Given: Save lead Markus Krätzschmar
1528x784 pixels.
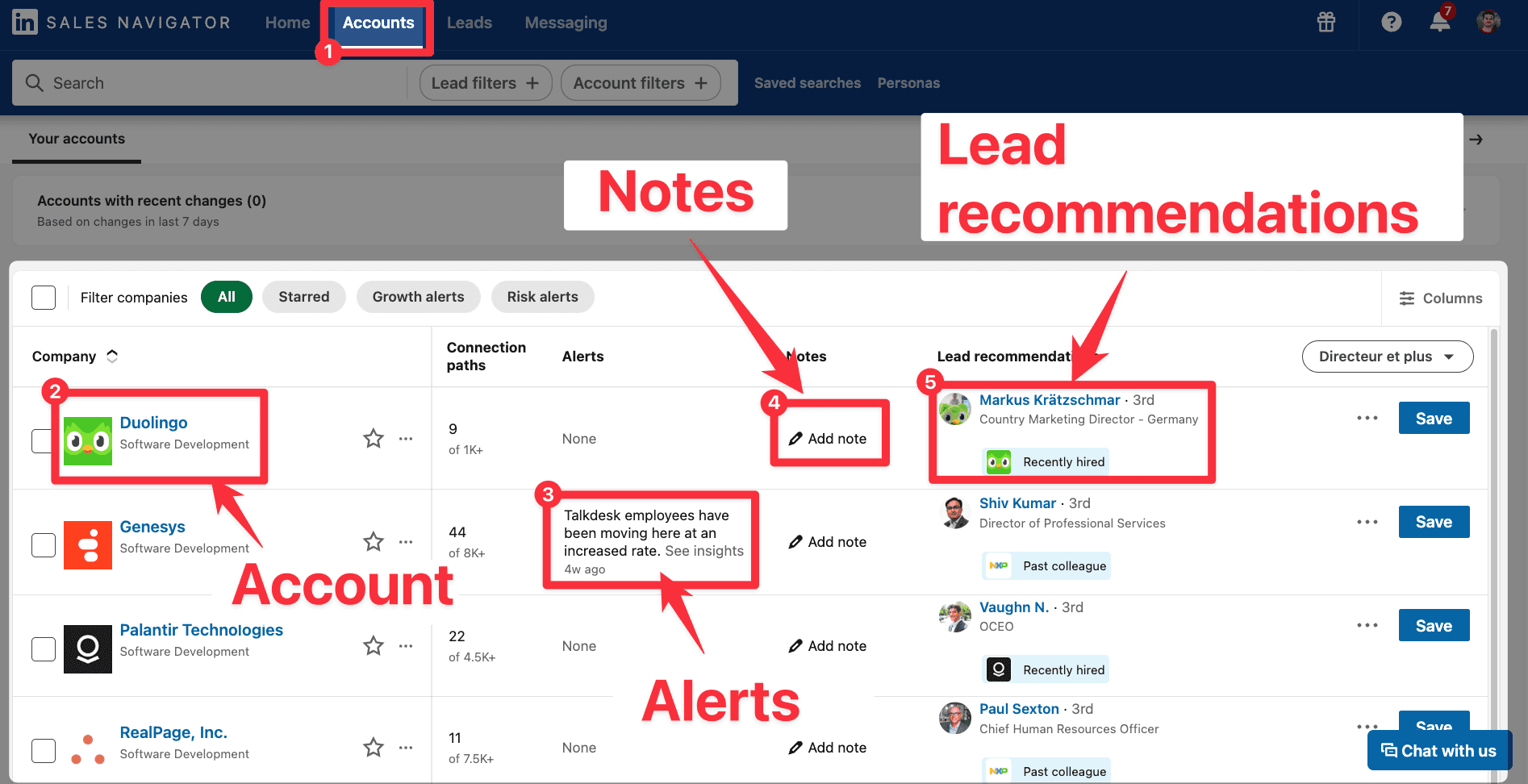Looking at the screenshot, I should 1434,418.
